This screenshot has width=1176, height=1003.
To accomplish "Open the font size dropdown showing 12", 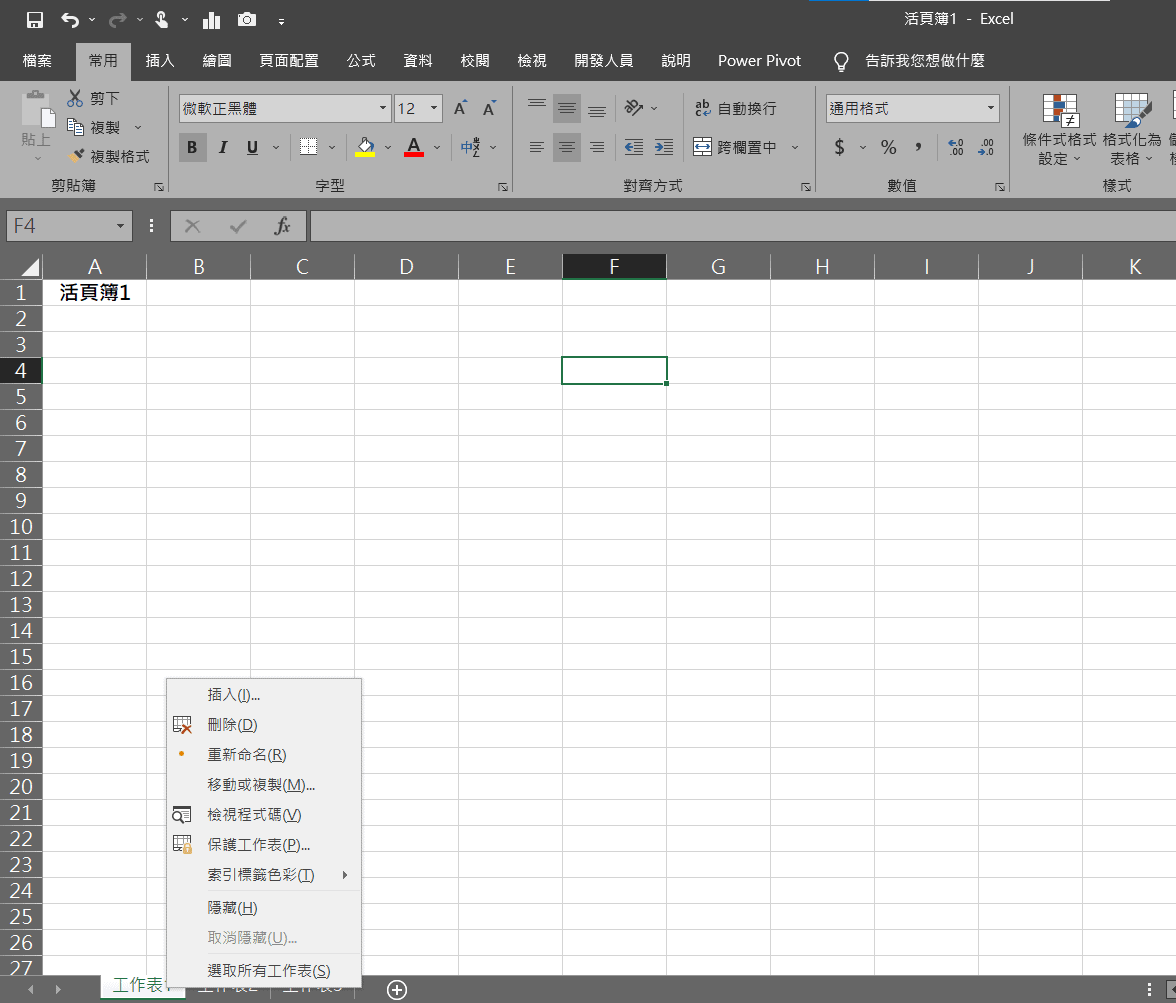I will tap(434, 108).
